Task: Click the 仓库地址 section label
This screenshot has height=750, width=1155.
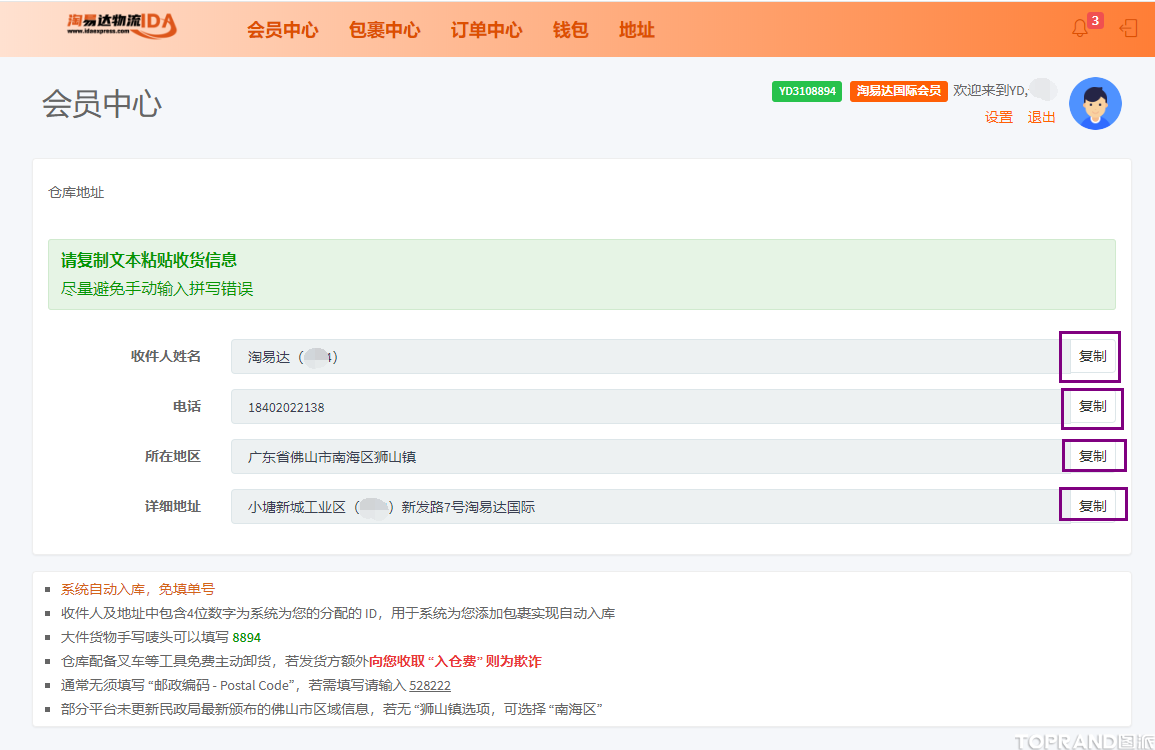Action: pos(76,192)
